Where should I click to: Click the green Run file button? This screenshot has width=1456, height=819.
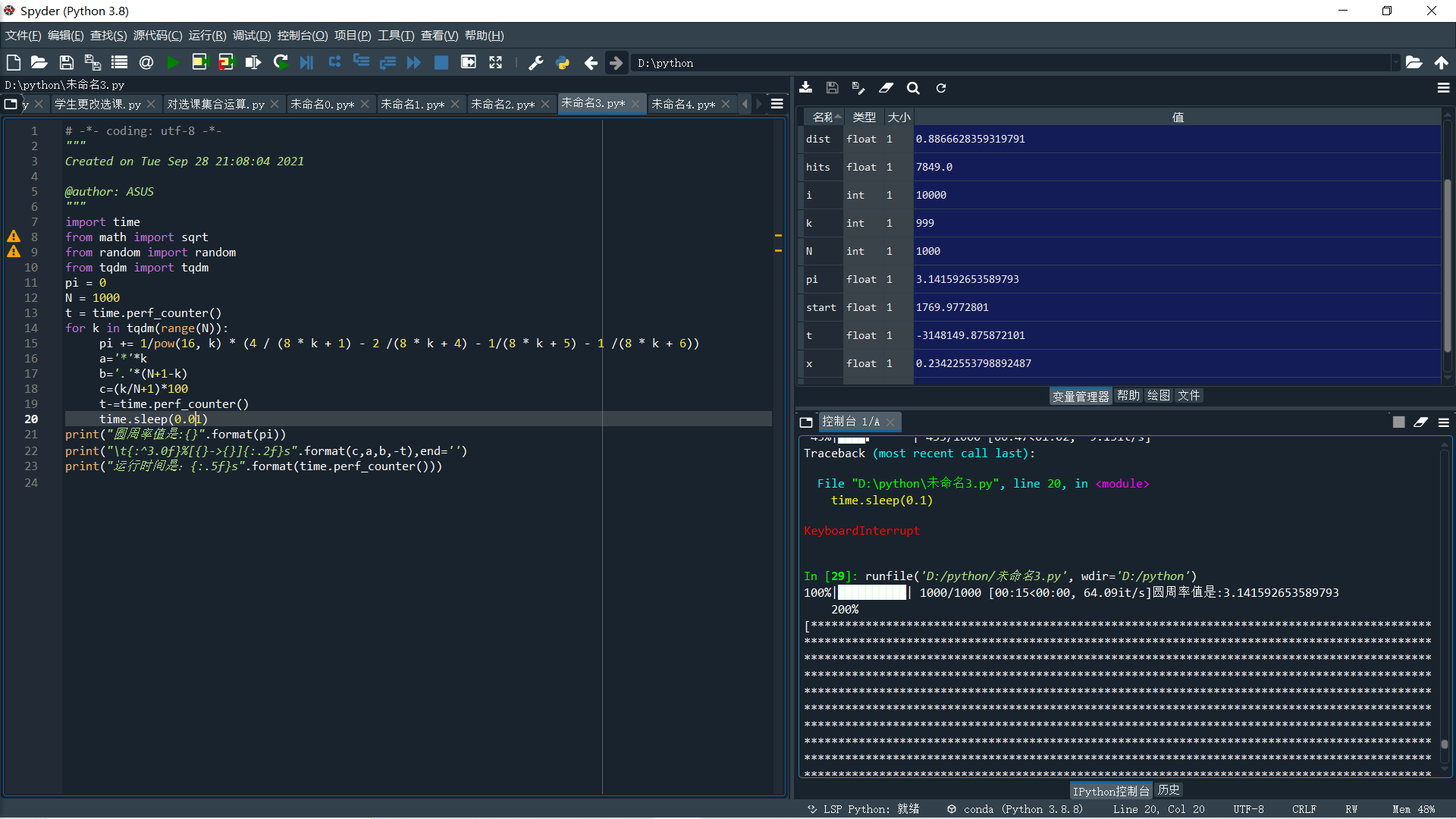[x=173, y=63]
